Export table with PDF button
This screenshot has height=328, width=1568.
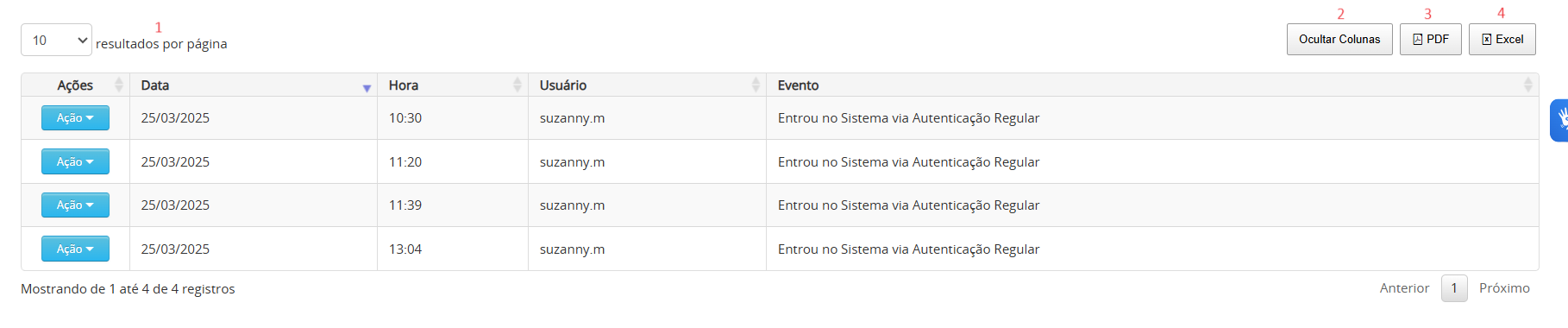(1430, 40)
